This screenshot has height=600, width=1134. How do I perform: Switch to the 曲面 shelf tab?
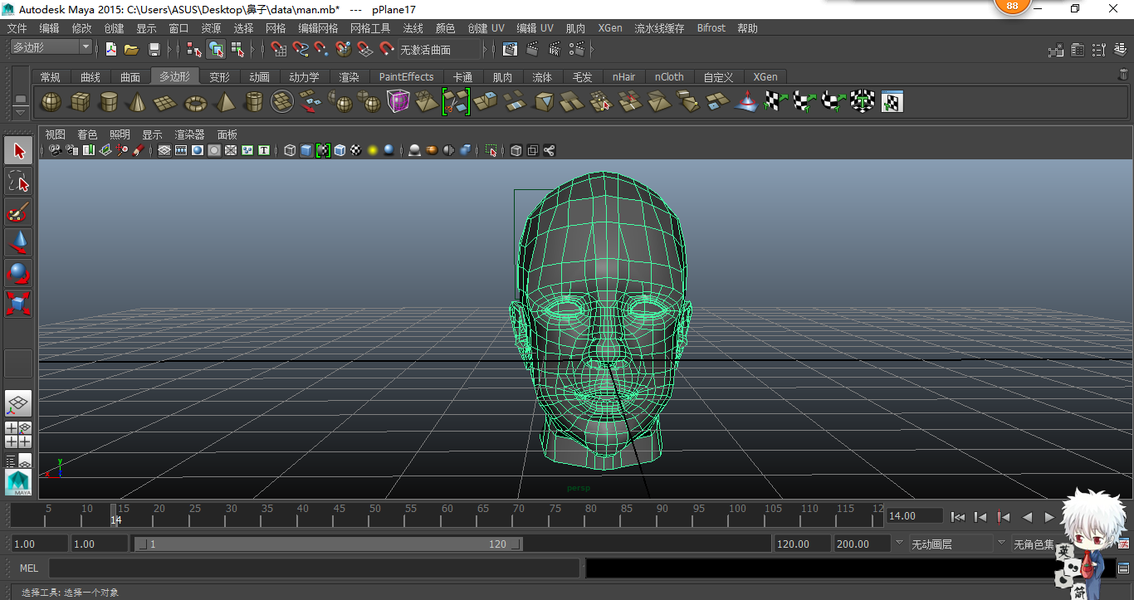pos(130,77)
